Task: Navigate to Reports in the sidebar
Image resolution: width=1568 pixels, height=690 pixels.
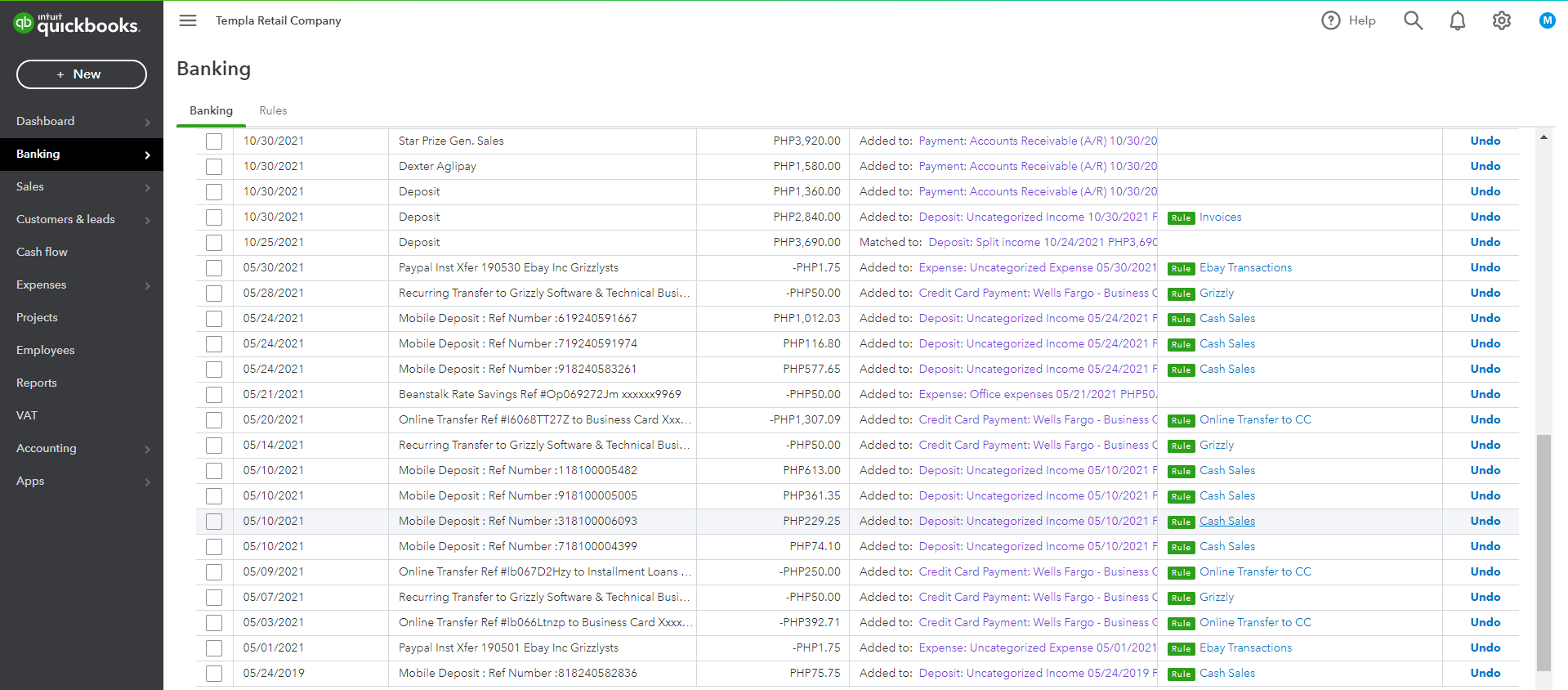Action: click(x=37, y=383)
